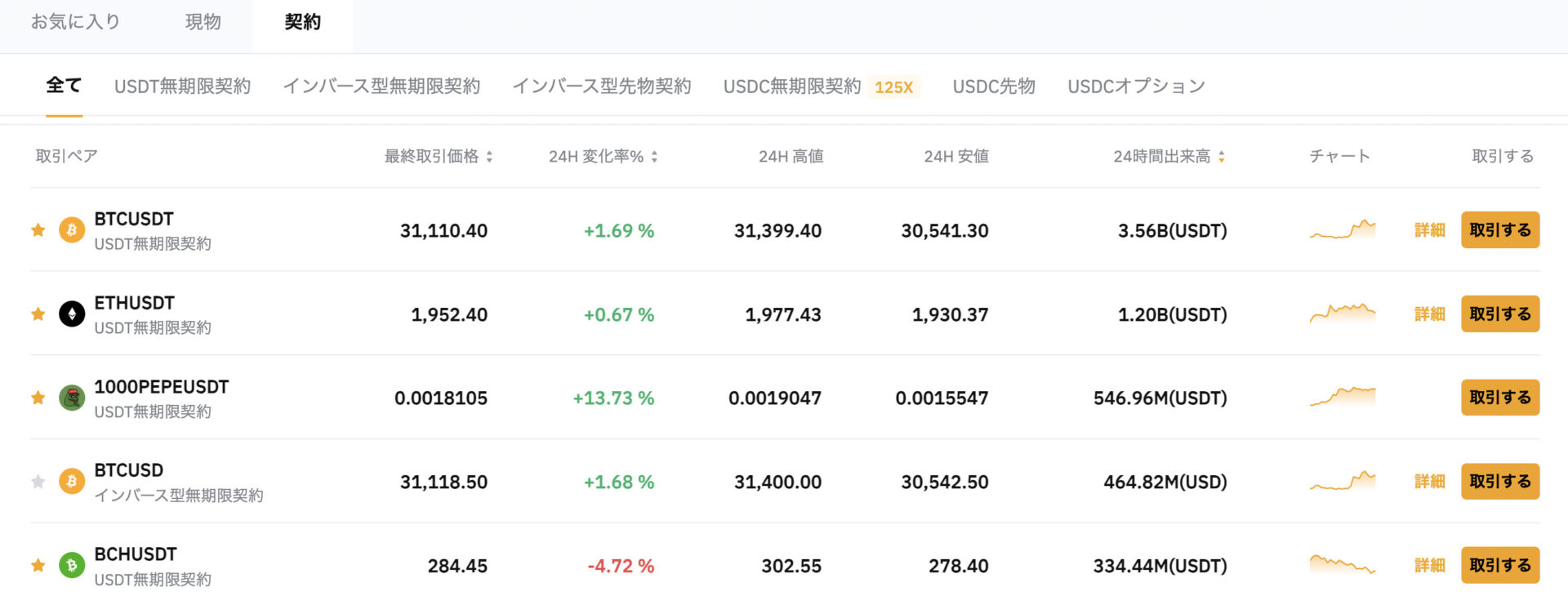Click 取引する button for BCHUSDT

1500,565
